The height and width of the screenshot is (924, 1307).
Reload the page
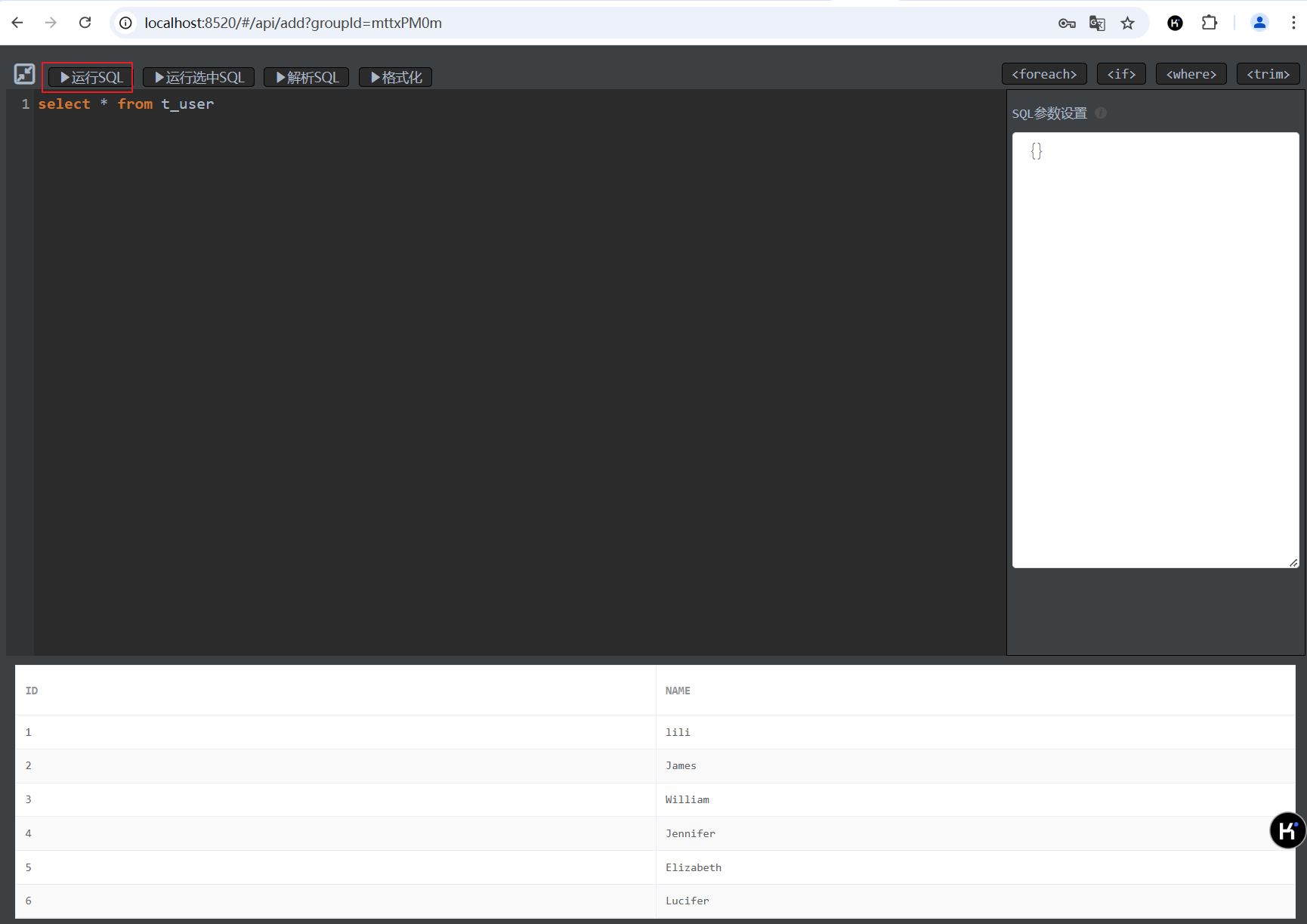tap(85, 23)
